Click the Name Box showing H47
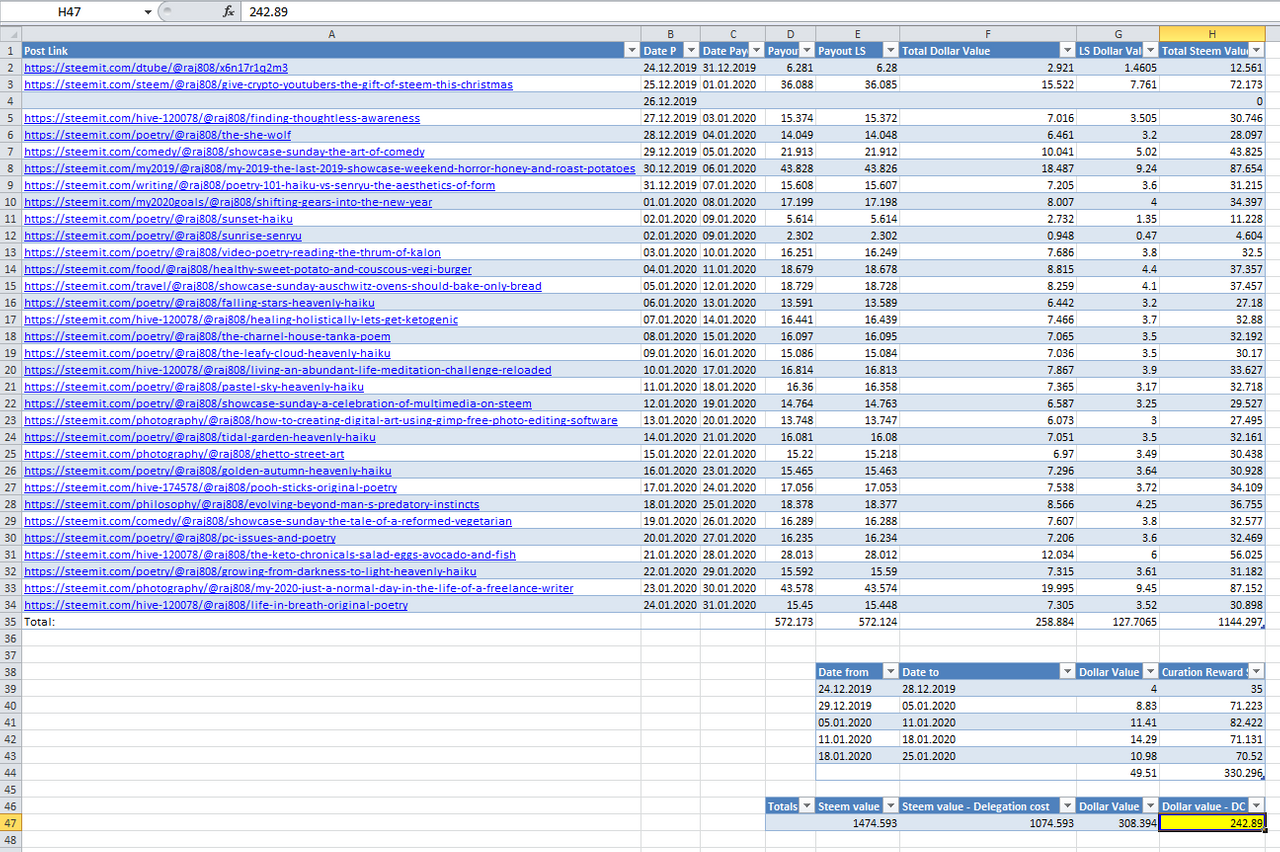The image size is (1280, 852). (x=70, y=12)
